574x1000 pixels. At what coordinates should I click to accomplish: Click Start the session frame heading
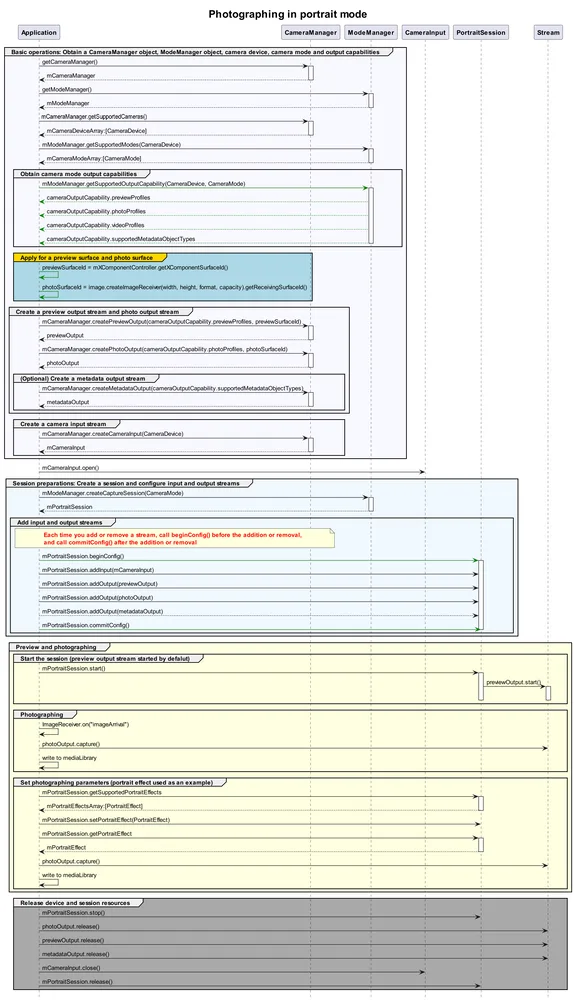tap(105, 659)
